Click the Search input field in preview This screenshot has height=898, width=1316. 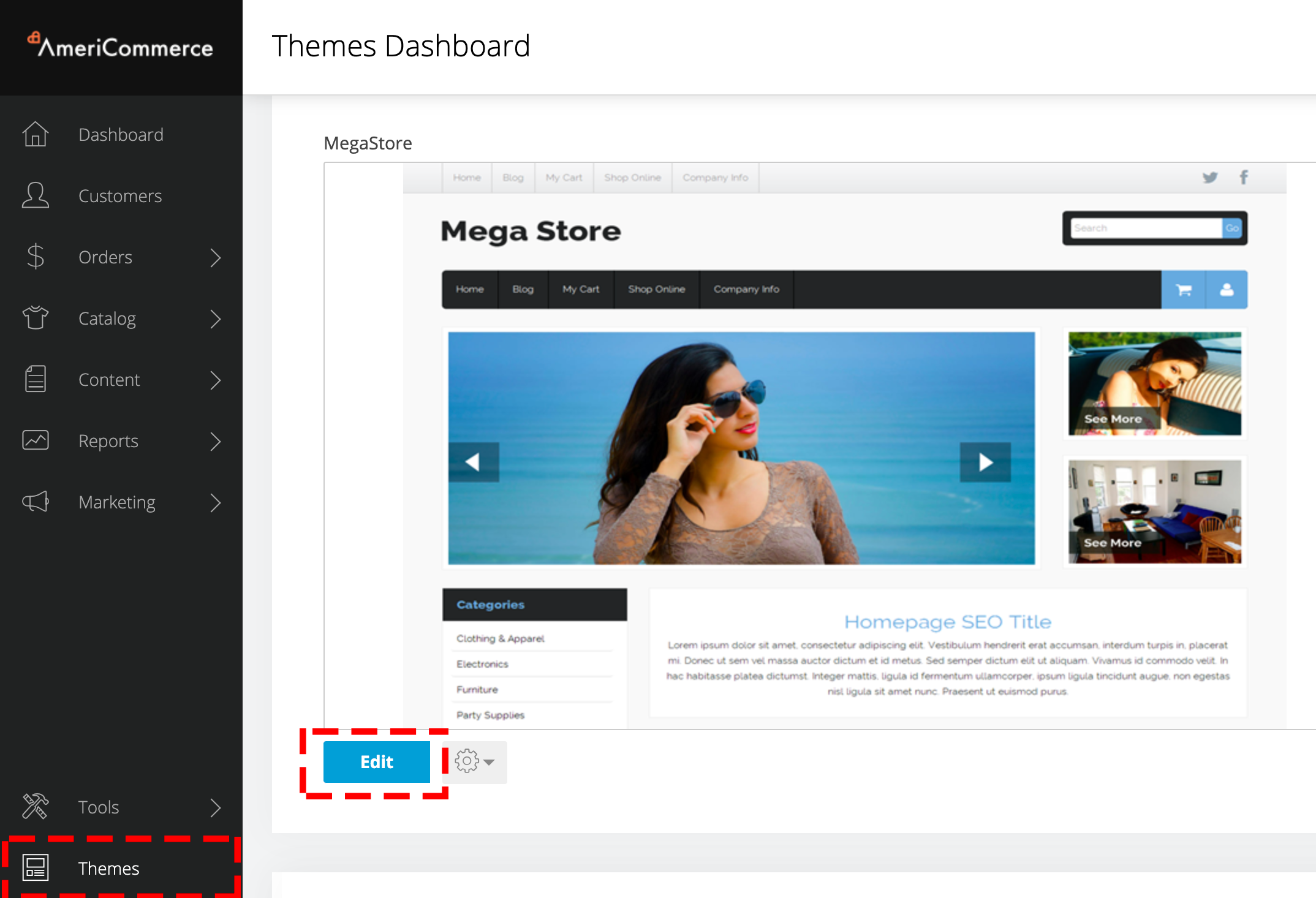1146,228
